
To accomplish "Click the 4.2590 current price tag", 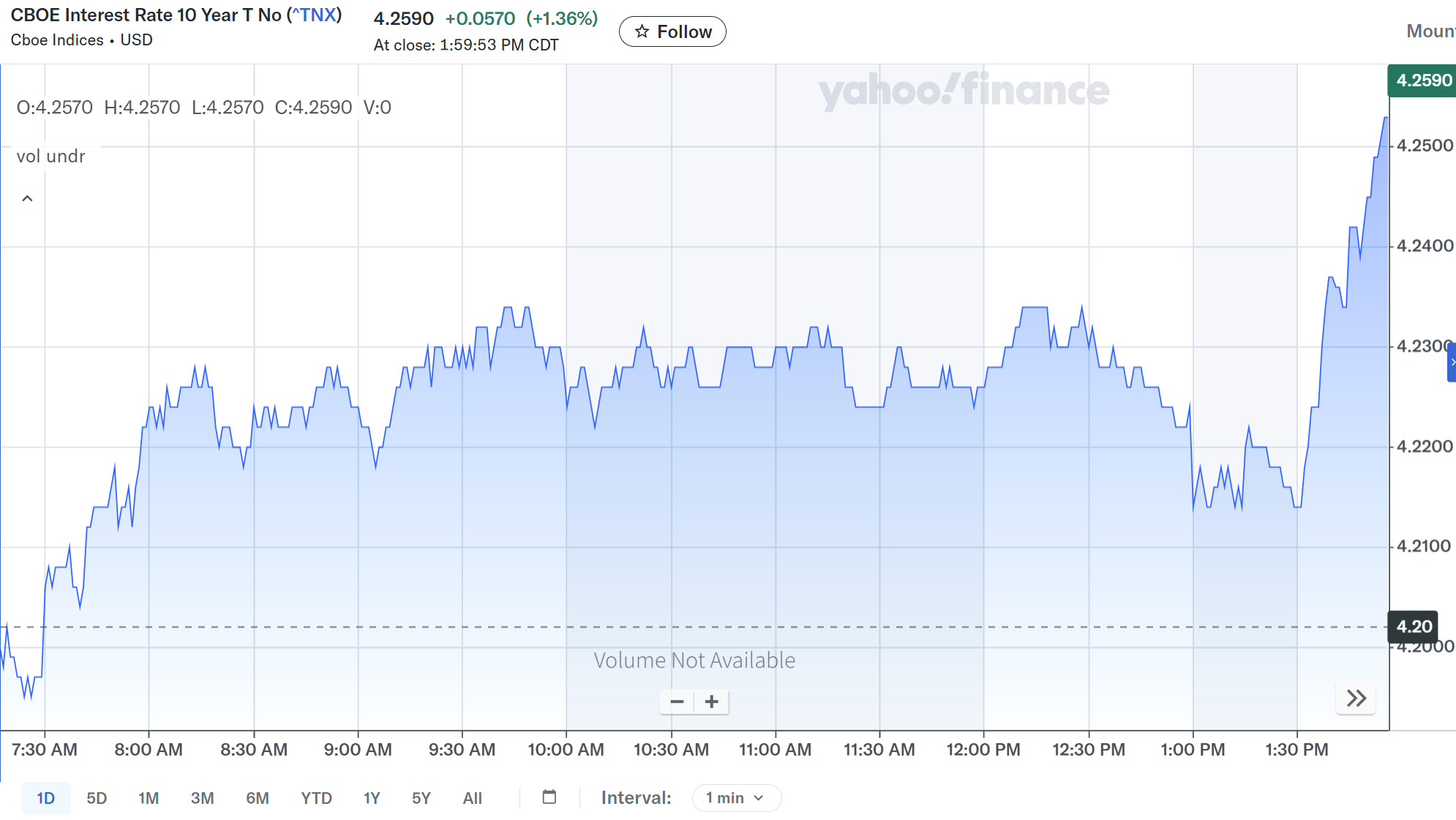I will pyautogui.click(x=1422, y=80).
